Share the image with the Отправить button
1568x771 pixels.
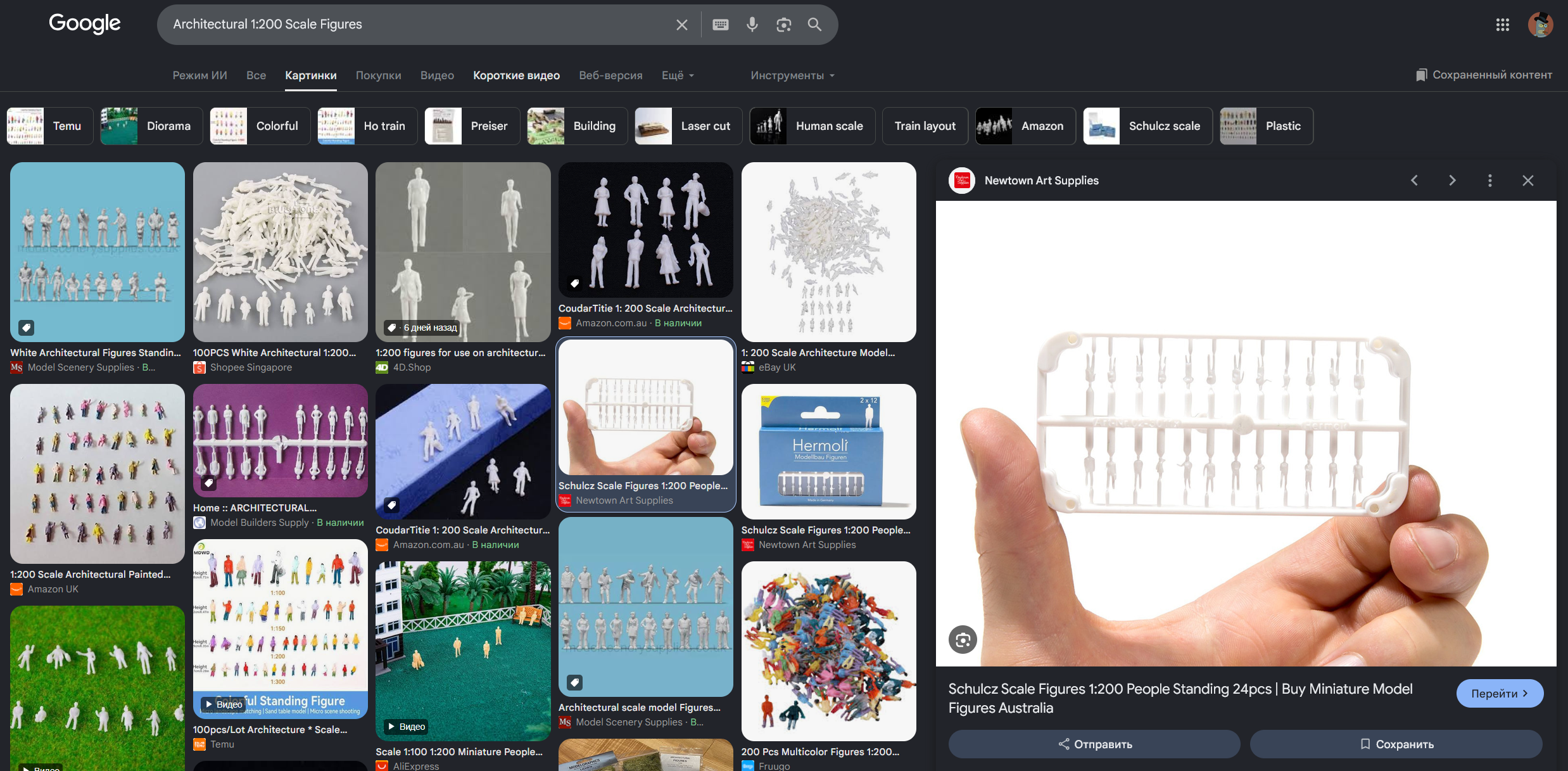[x=1094, y=744]
